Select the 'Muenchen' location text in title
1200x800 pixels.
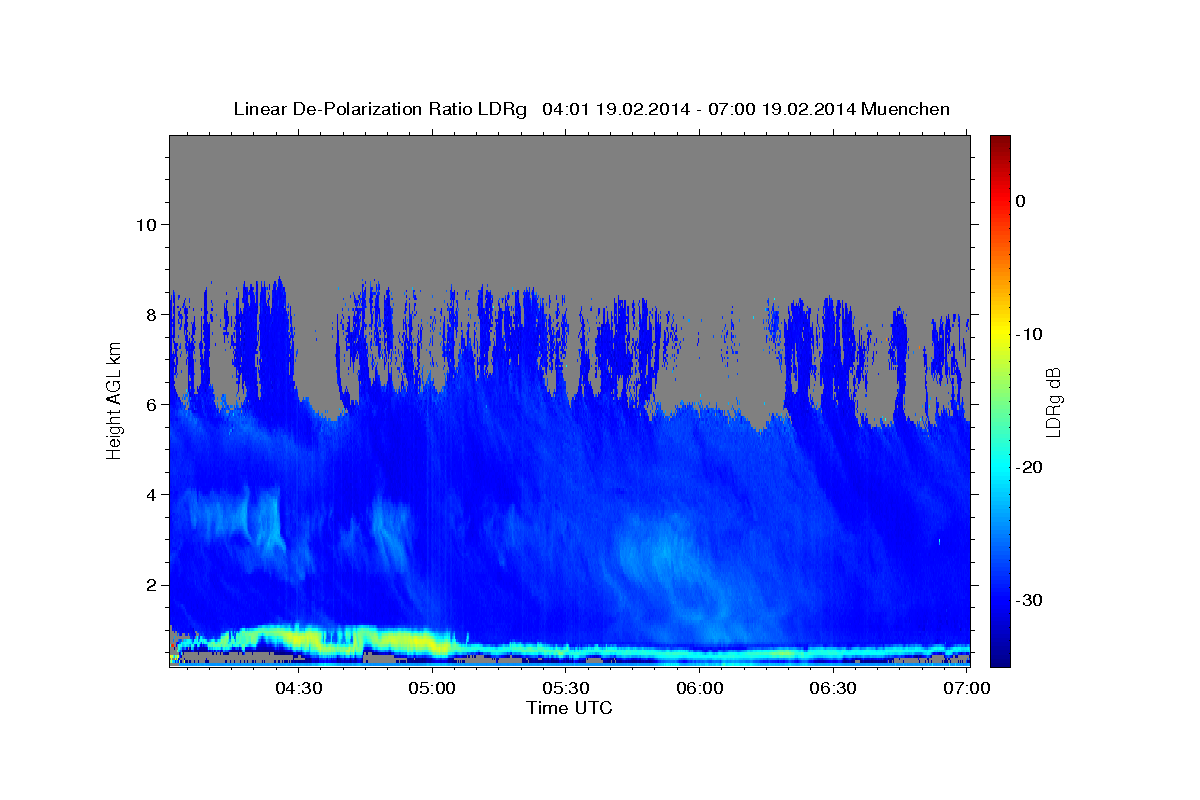(906, 109)
